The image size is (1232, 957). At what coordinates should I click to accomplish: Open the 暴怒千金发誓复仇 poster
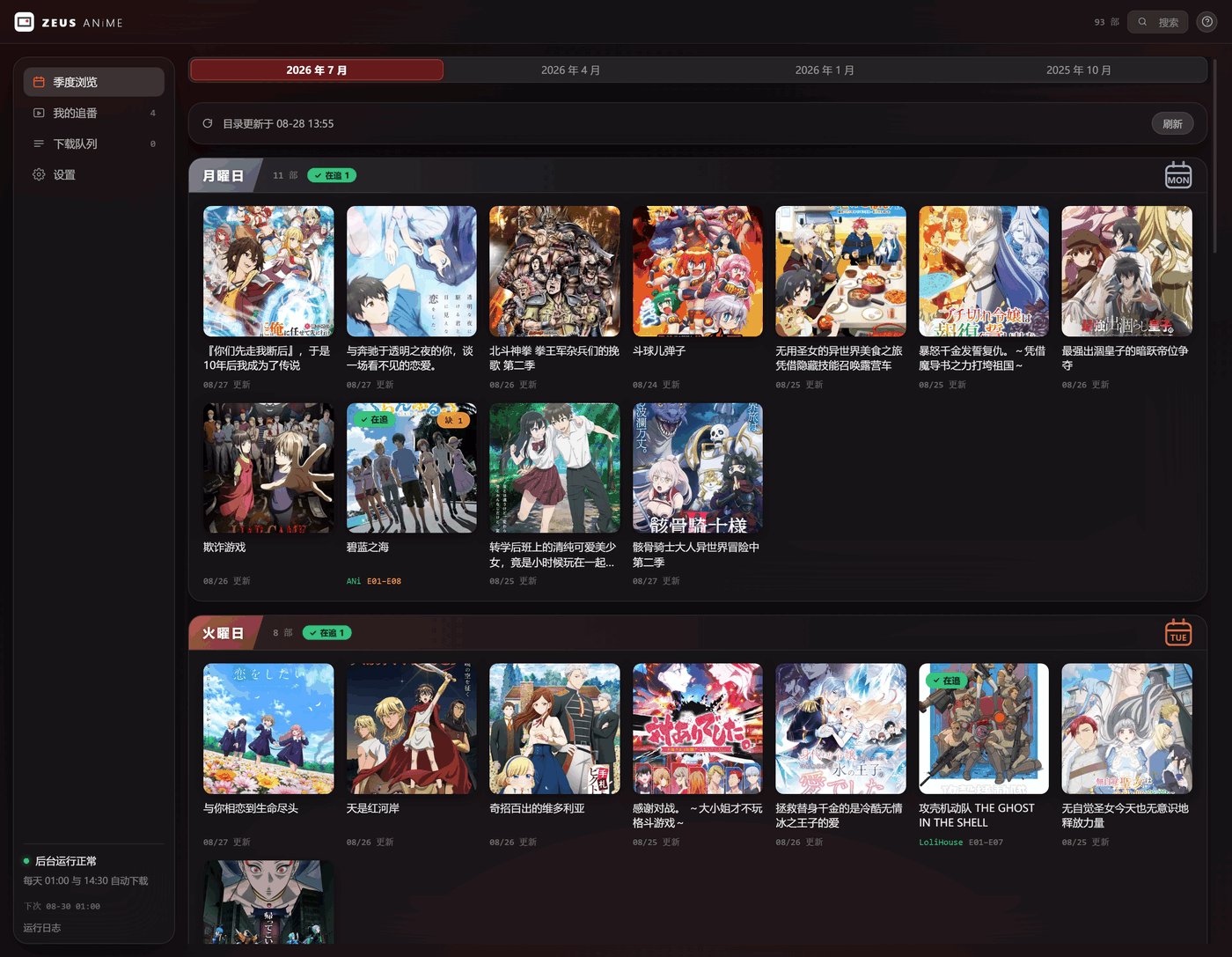coord(984,271)
